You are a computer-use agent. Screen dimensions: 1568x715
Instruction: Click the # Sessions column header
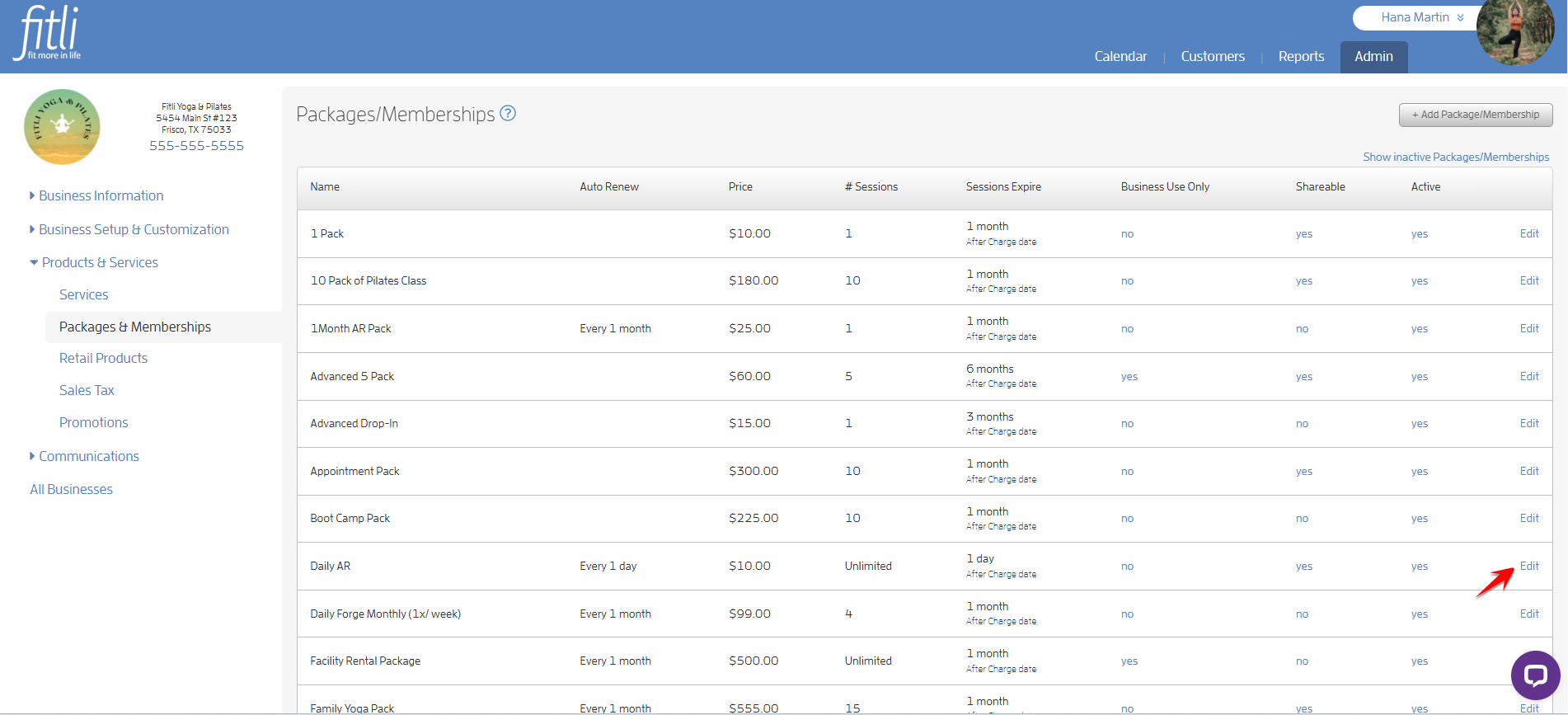871,186
